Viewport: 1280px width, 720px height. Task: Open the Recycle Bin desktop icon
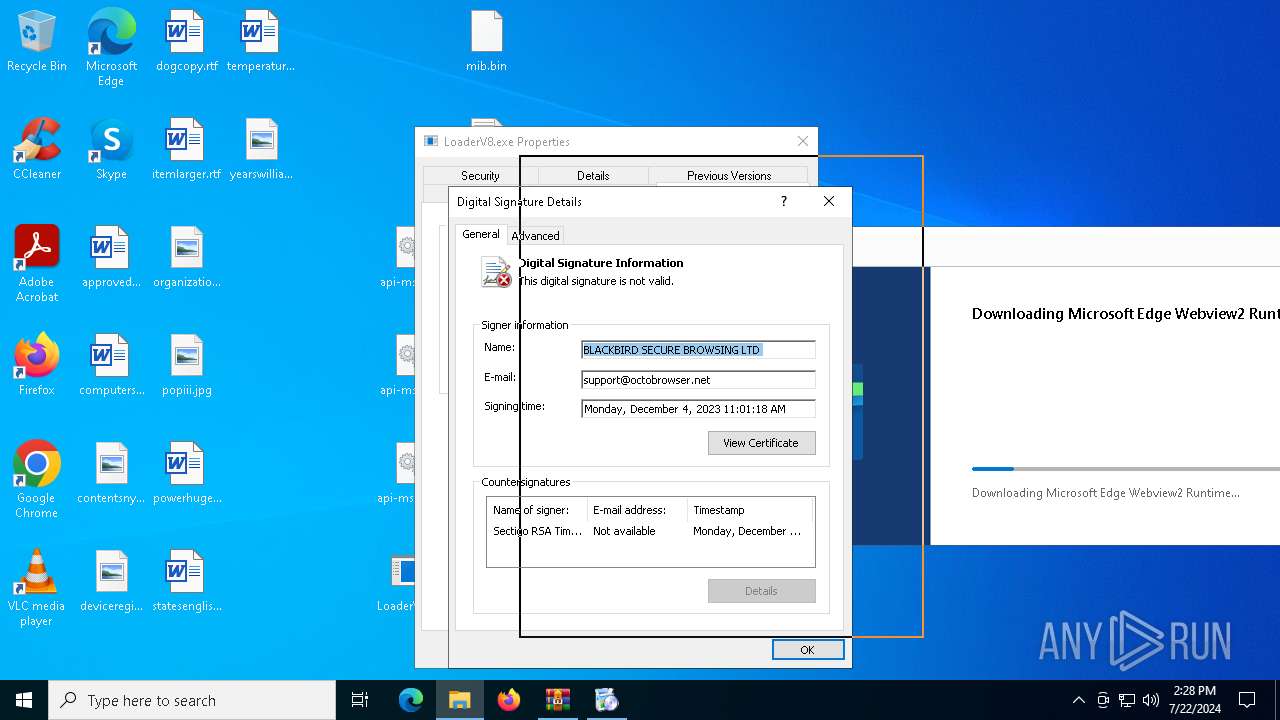[x=37, y=42]
